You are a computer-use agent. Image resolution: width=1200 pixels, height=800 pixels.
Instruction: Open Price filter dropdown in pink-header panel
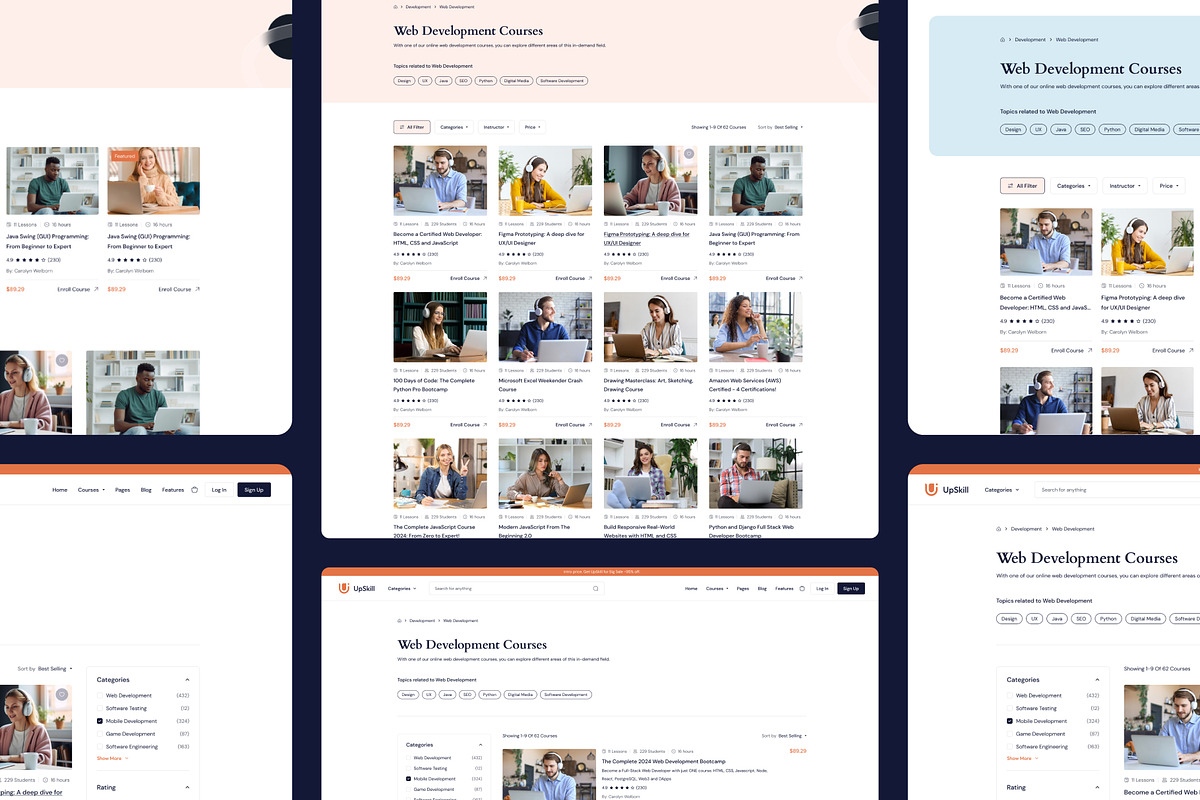[x=533, y=127]
